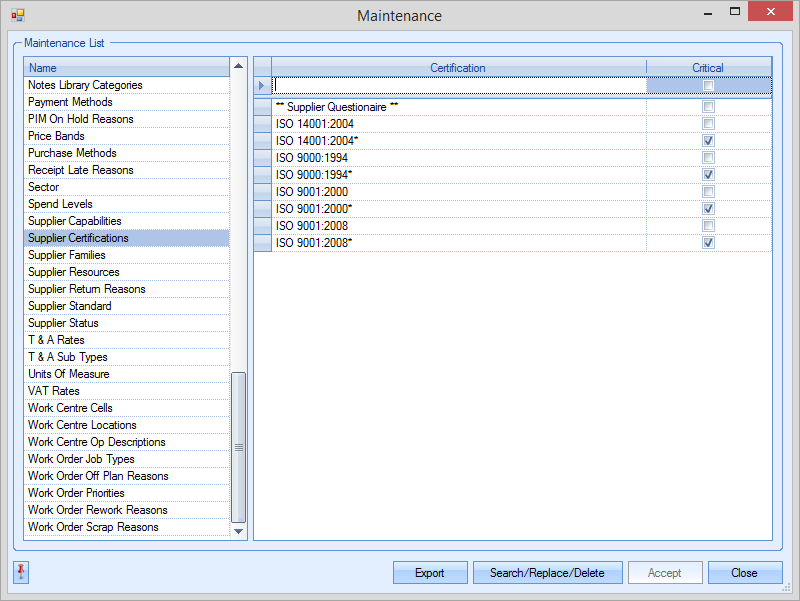Open VAT Rates maintenance list
The height and width of the screenshot is (601, 800).
coord(54,391)
